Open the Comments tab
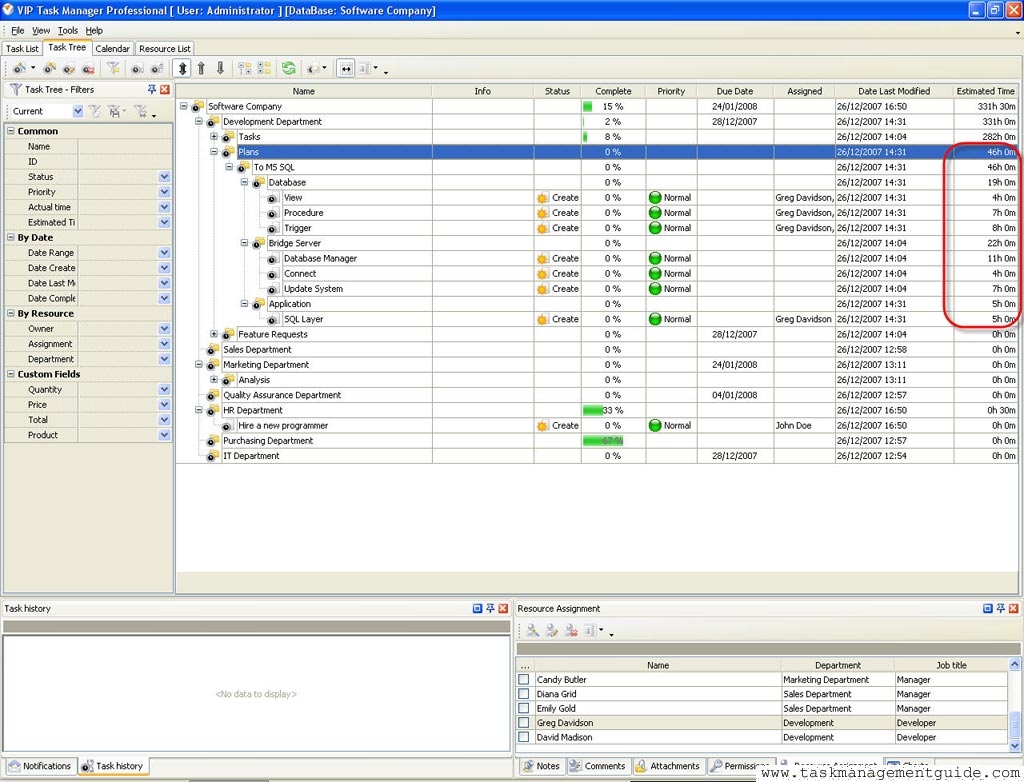 click(x=598, y=766)
